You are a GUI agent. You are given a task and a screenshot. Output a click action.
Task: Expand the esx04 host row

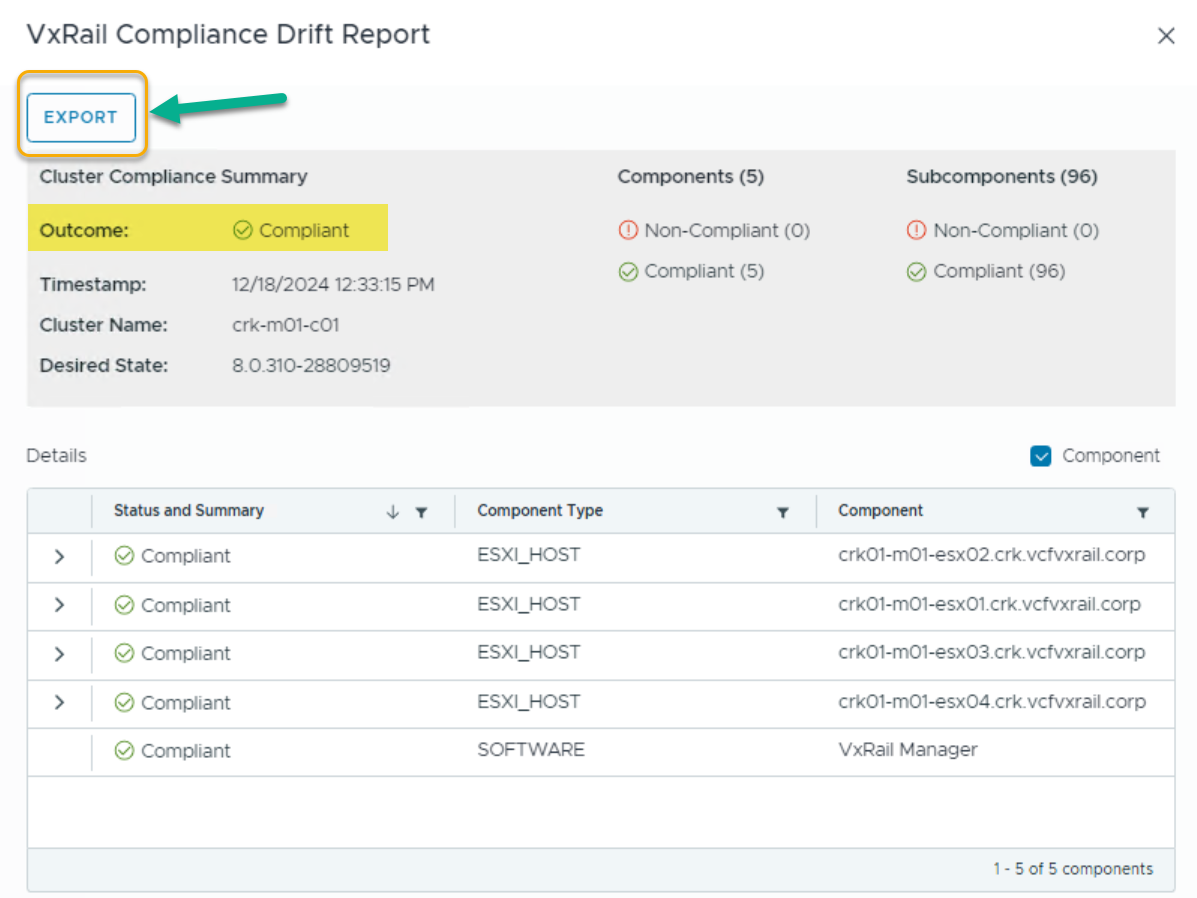point(59,703)
